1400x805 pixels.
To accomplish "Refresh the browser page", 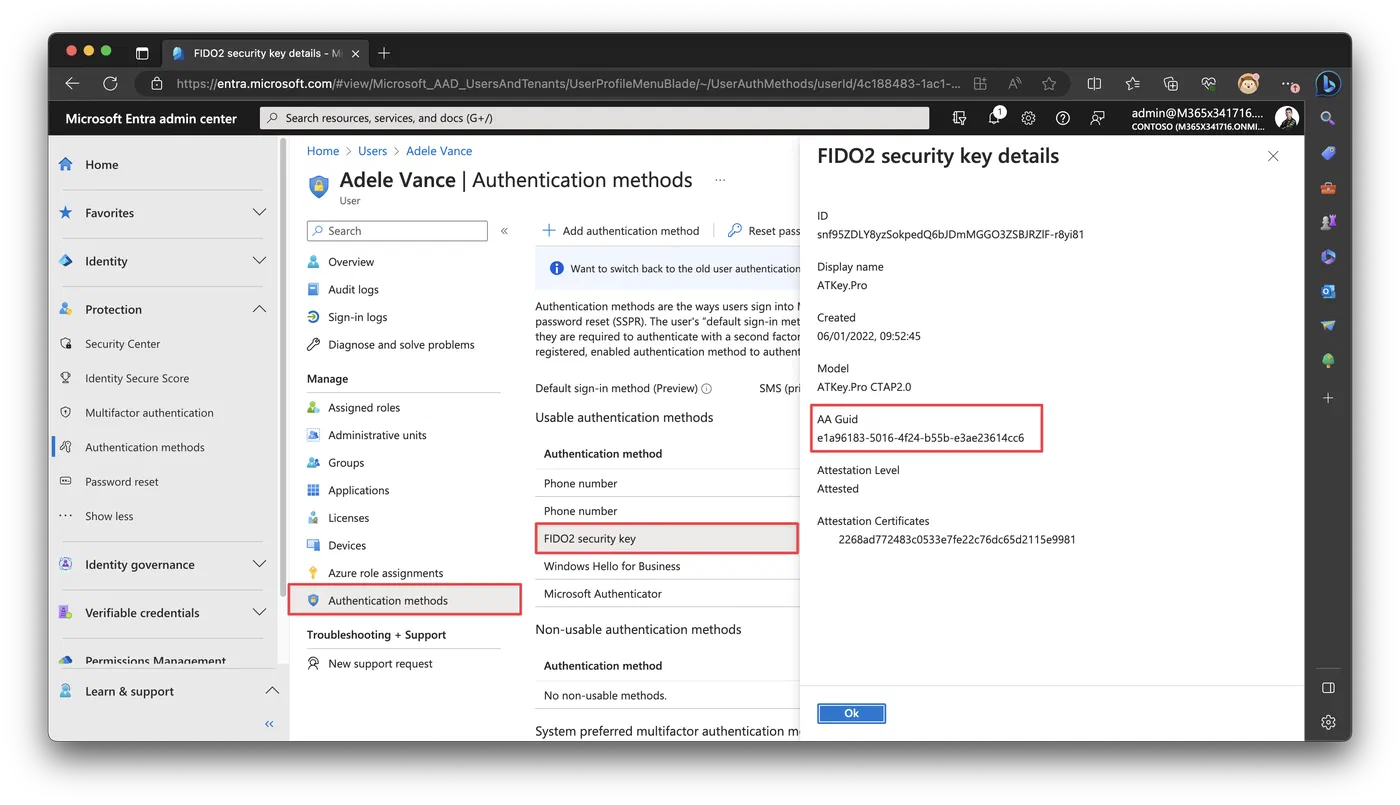I will tap(110, 84).
